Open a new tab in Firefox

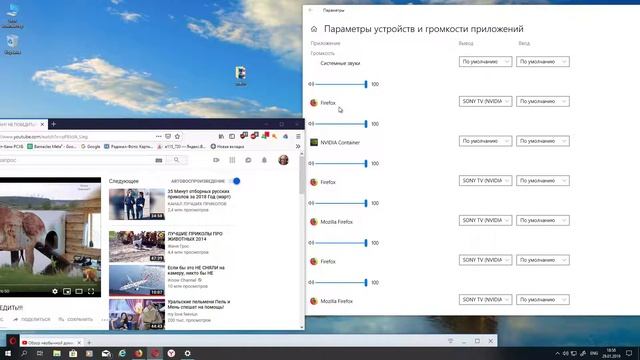pos(53,124)
